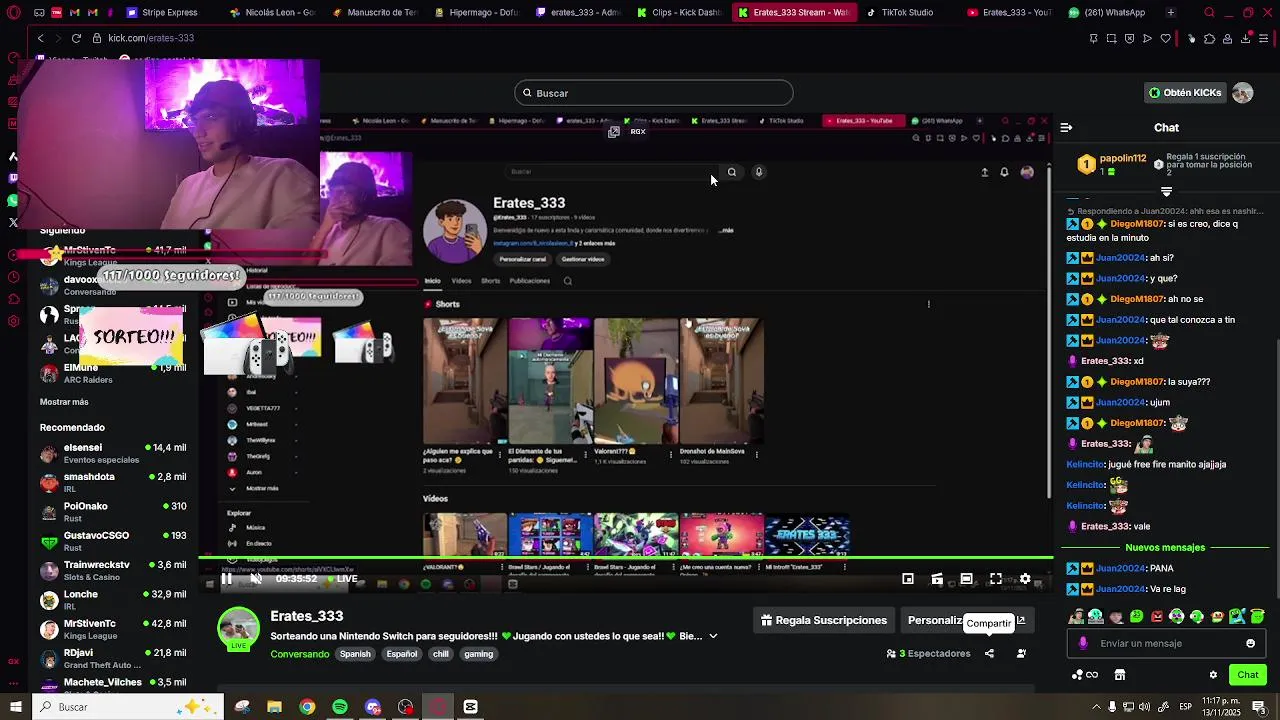Enter fullscreen on the stream player
This screenshot has height=720, width=1280.
click(x=996, y=578)
